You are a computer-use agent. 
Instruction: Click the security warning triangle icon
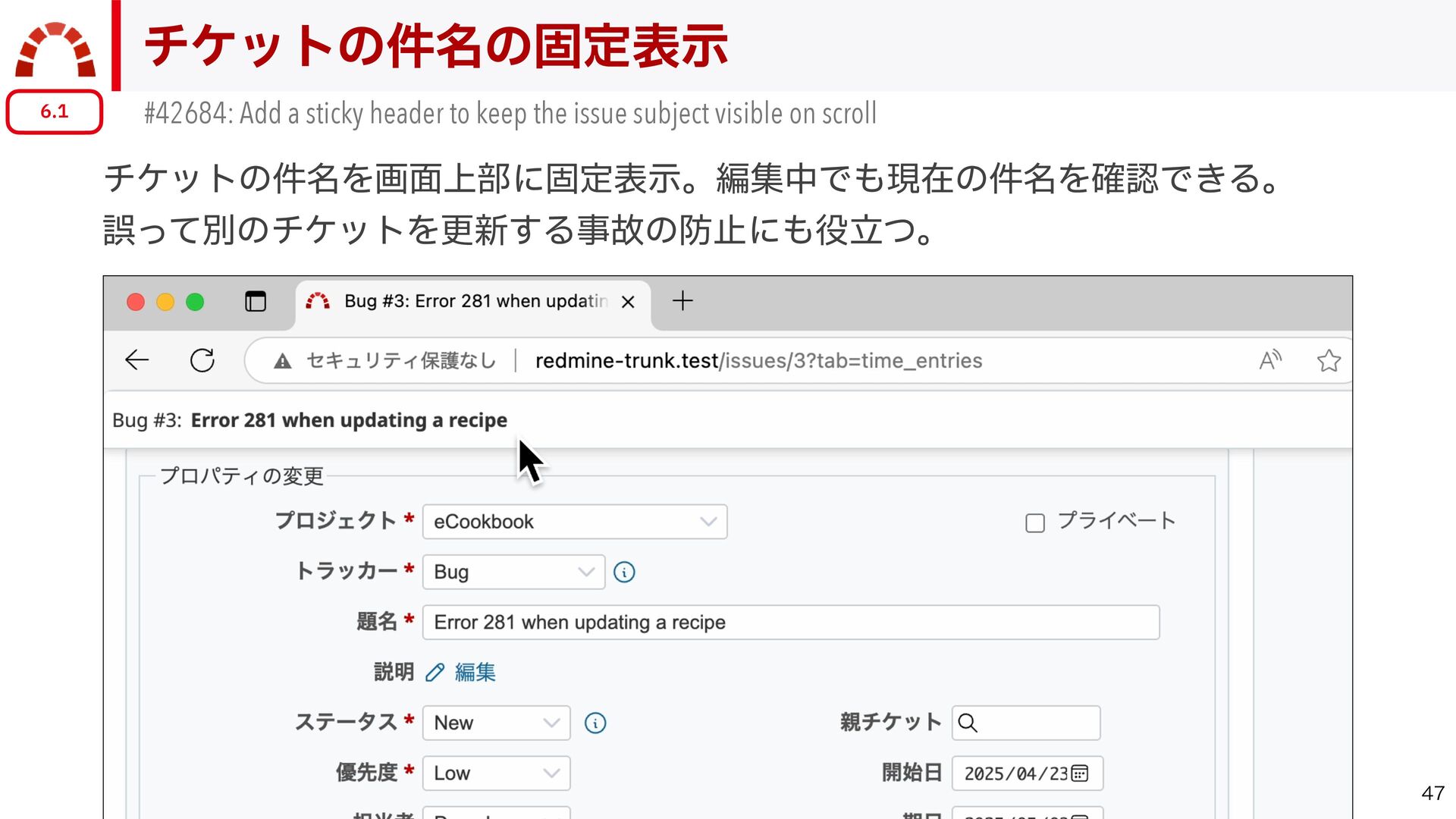click(283, 361)
